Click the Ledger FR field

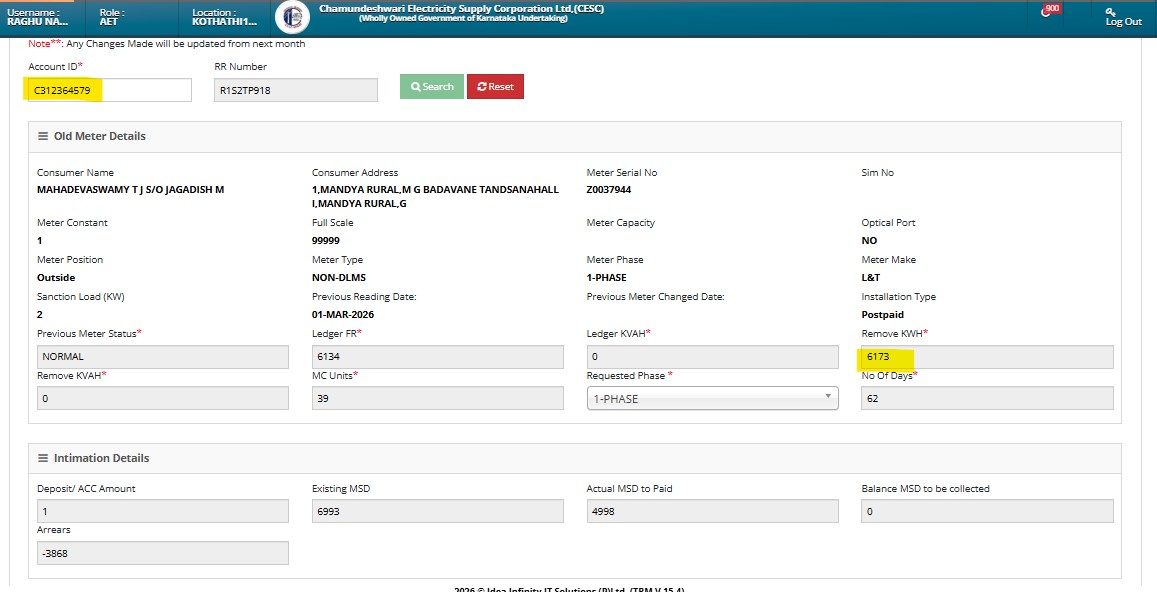tap(437, 357)
